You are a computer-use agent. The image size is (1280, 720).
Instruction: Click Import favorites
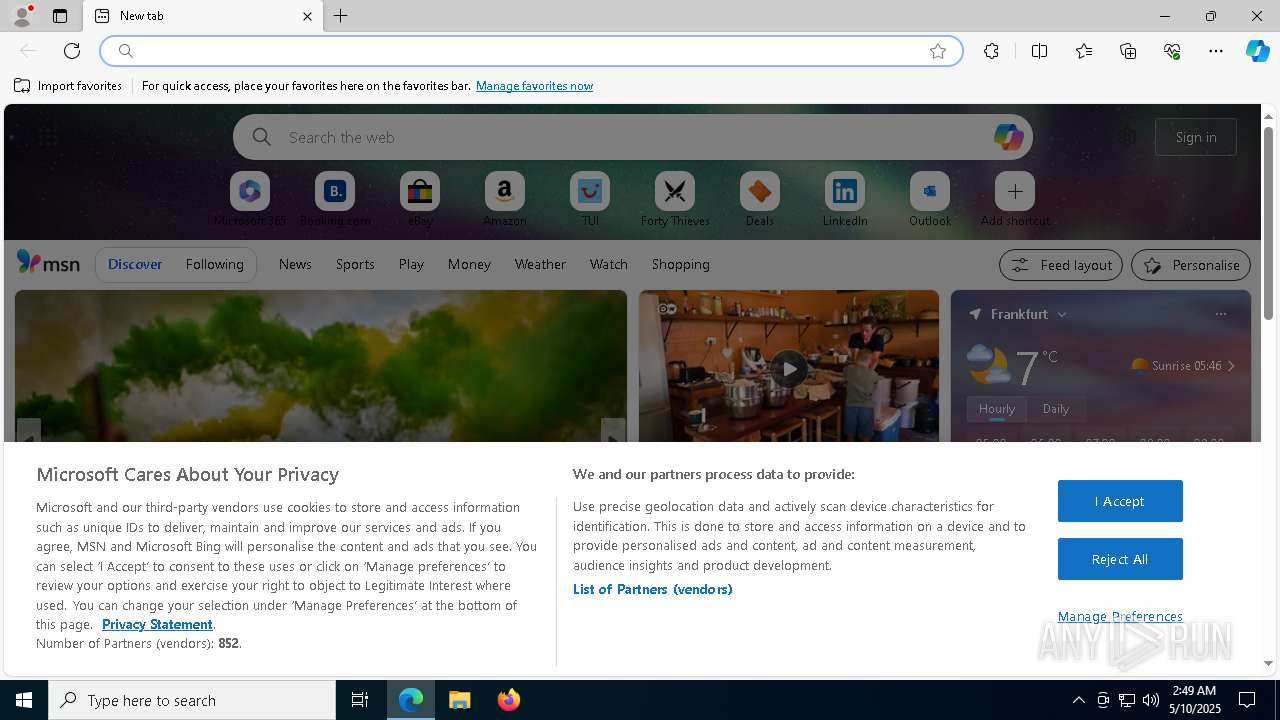click(x=68, y=86)
